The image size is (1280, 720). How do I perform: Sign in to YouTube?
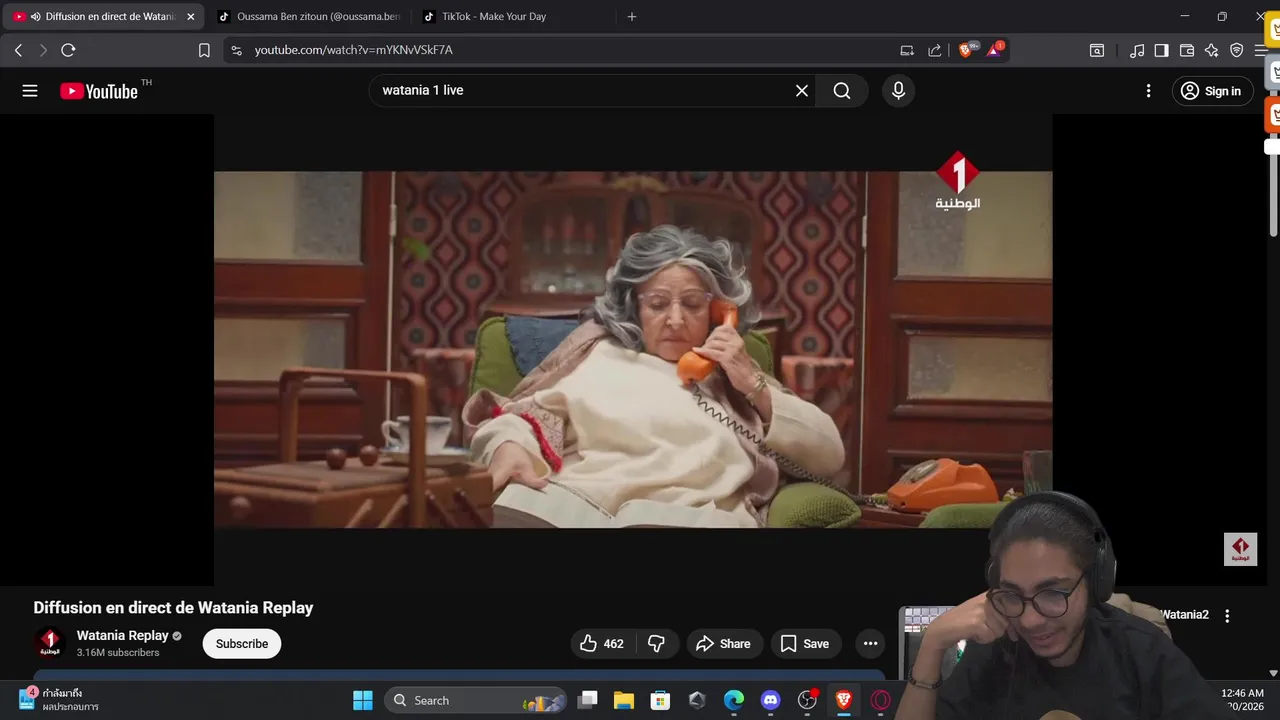tap(1212, 91)
